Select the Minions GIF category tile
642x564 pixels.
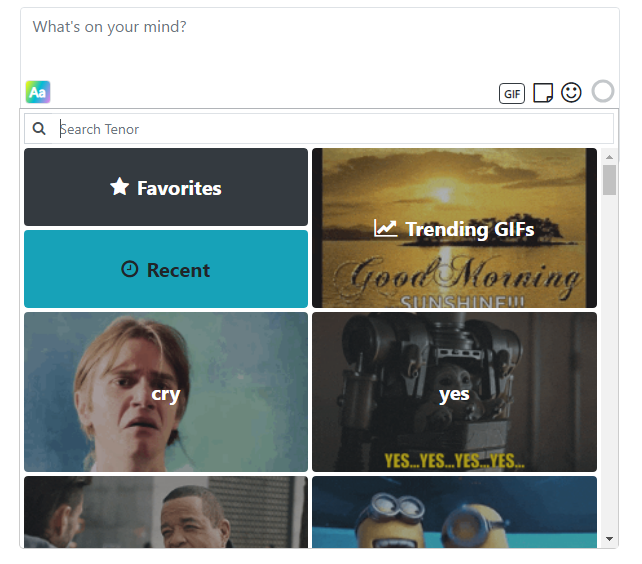click(x=454, y=512)
